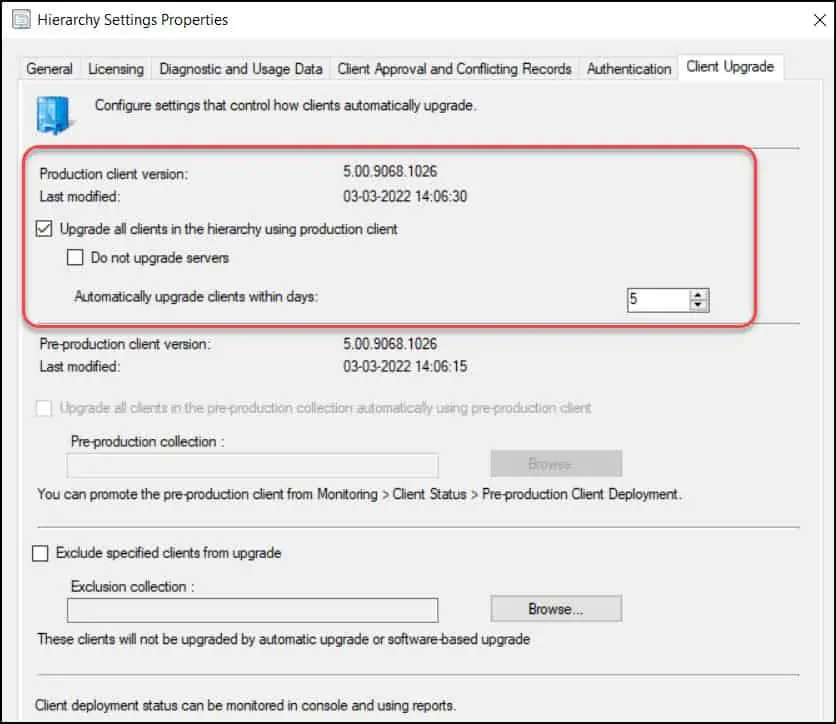Toggle the pre-production collection upgrade checkbox
This screenshot has height=724, width=836.
coord(44,408)
